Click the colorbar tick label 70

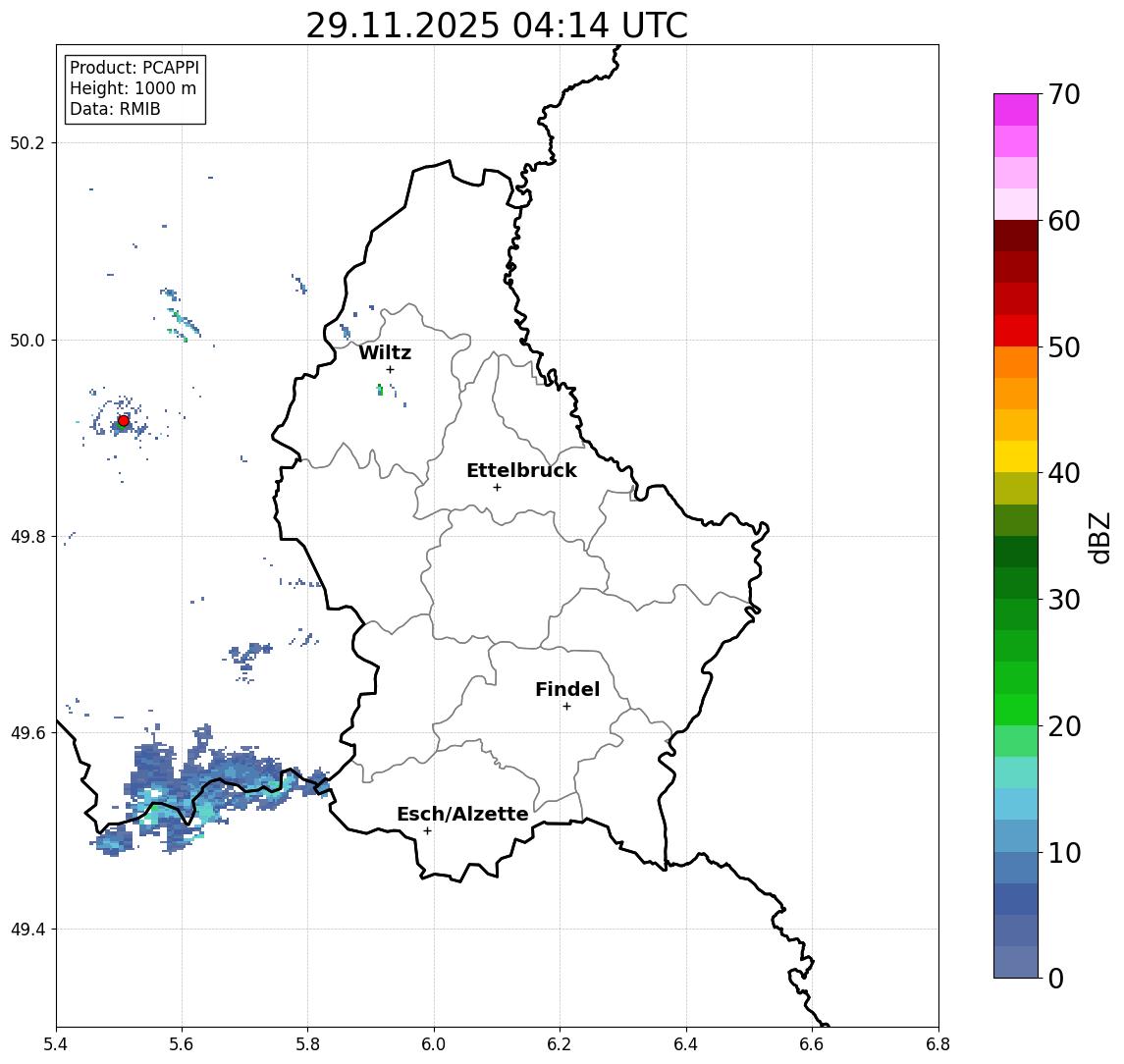click(x=1064, y=94)
